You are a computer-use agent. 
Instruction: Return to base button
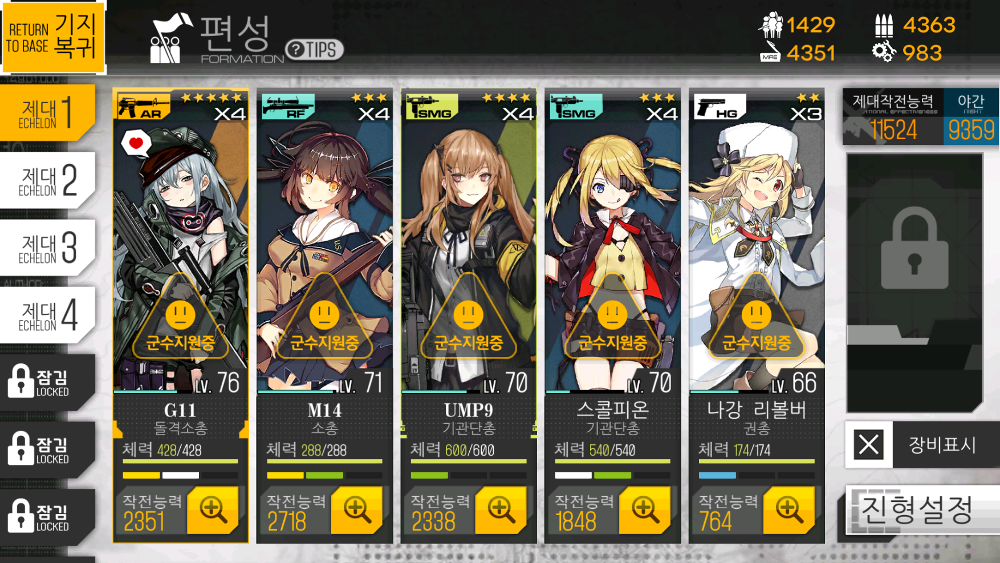pos(53,38)
